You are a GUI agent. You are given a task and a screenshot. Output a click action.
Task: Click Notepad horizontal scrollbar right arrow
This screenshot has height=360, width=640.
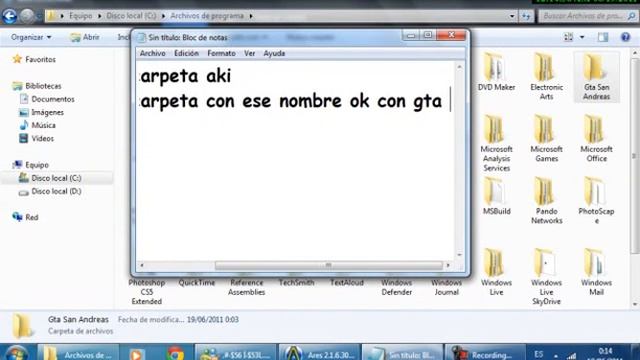pyautogui.click(x=448, y=265)
